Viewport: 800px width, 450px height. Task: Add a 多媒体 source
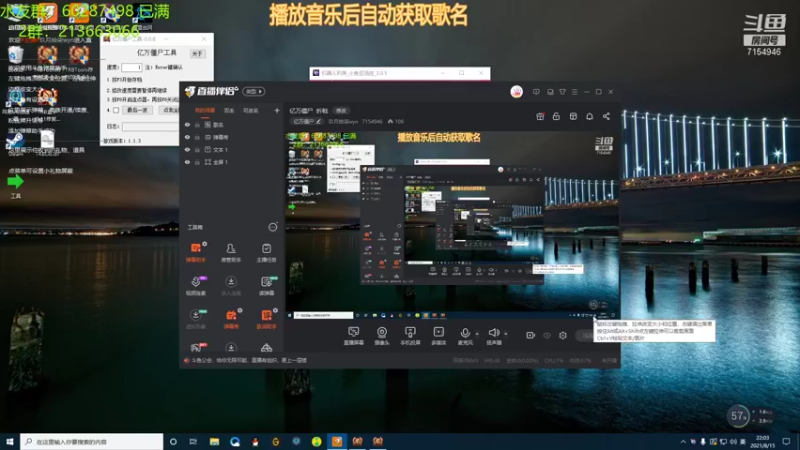438,336
